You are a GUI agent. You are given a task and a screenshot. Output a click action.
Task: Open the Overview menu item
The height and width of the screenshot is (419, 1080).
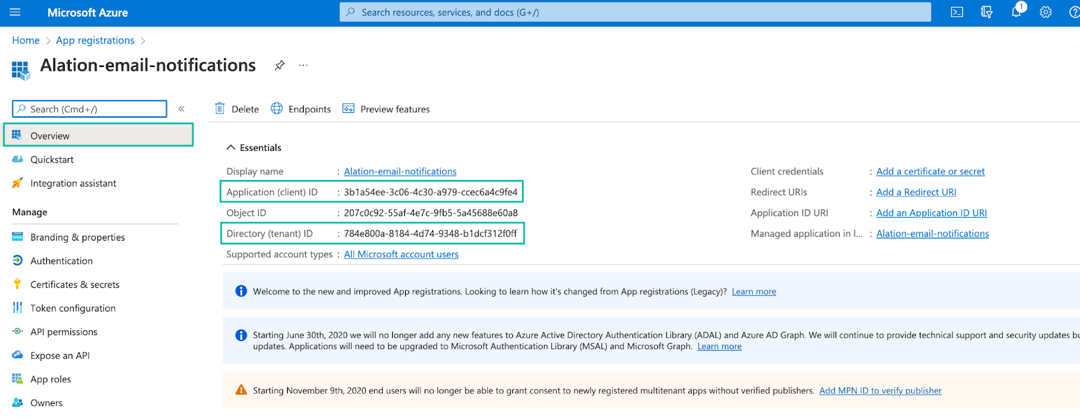click(x=98, y=136)
